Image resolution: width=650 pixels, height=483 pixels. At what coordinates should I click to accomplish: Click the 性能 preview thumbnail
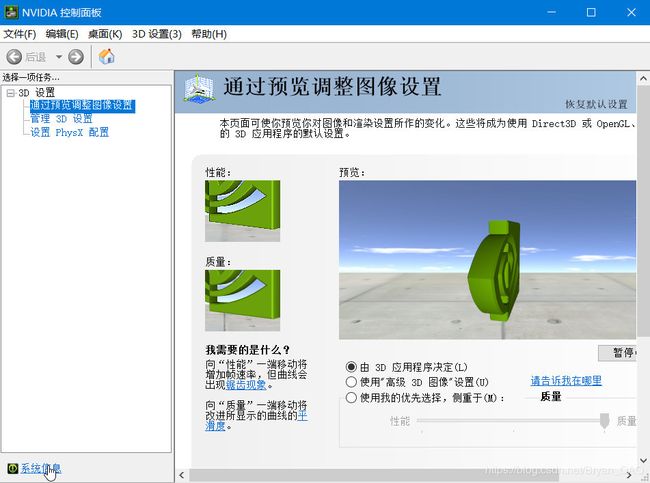click(243, 211)
